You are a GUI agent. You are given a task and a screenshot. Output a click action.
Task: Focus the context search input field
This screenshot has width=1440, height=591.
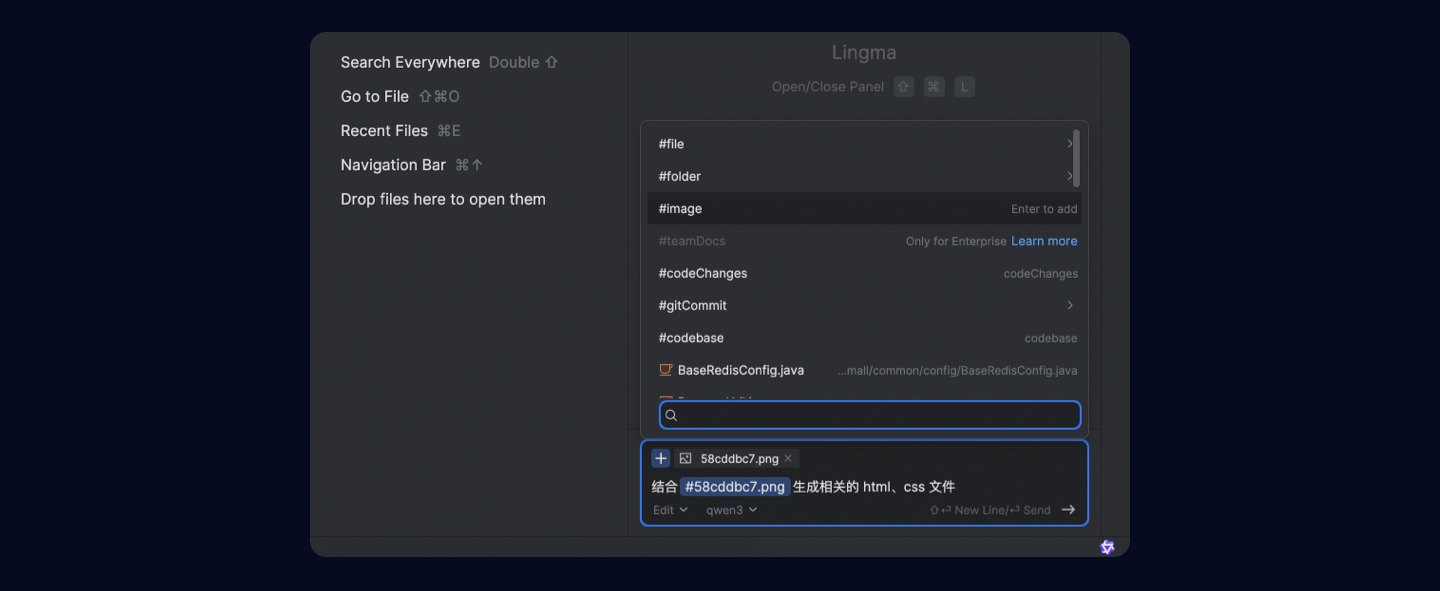pyautogui.click(x=876, y=415)
